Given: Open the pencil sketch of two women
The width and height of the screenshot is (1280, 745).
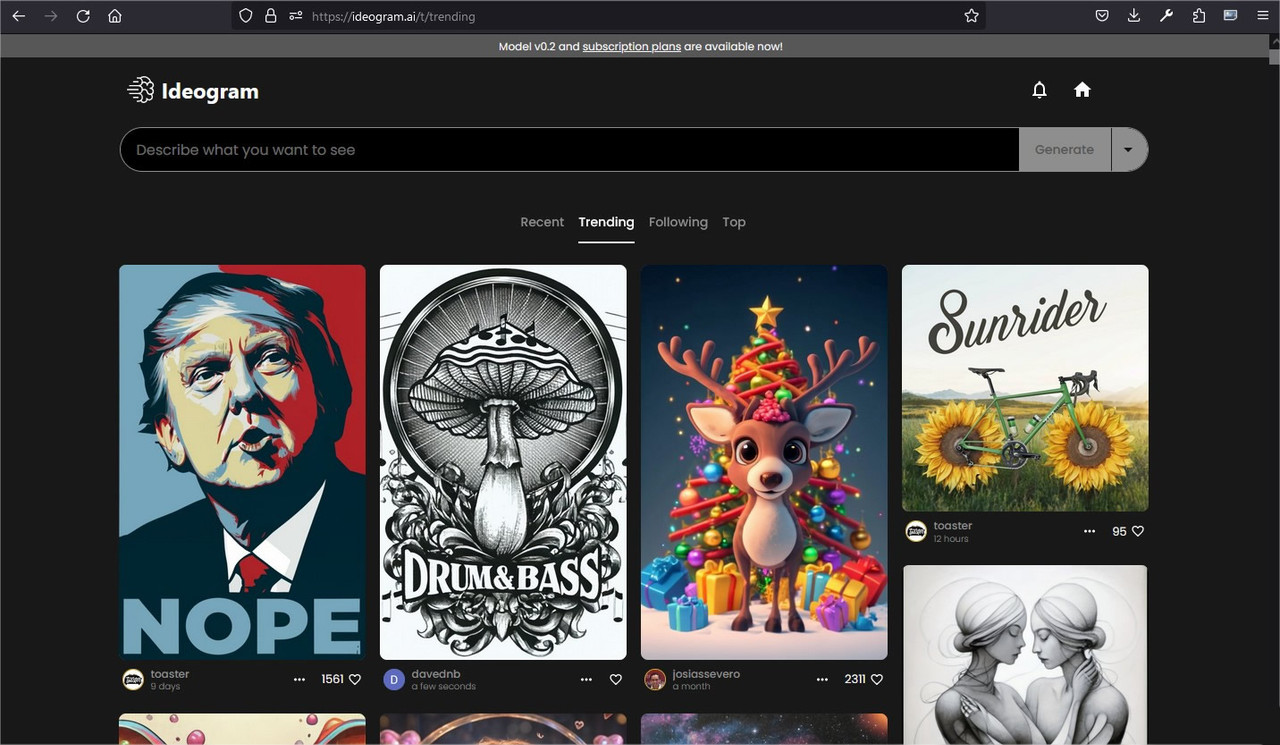Looking at the screenshot, I should point(1025,655).
